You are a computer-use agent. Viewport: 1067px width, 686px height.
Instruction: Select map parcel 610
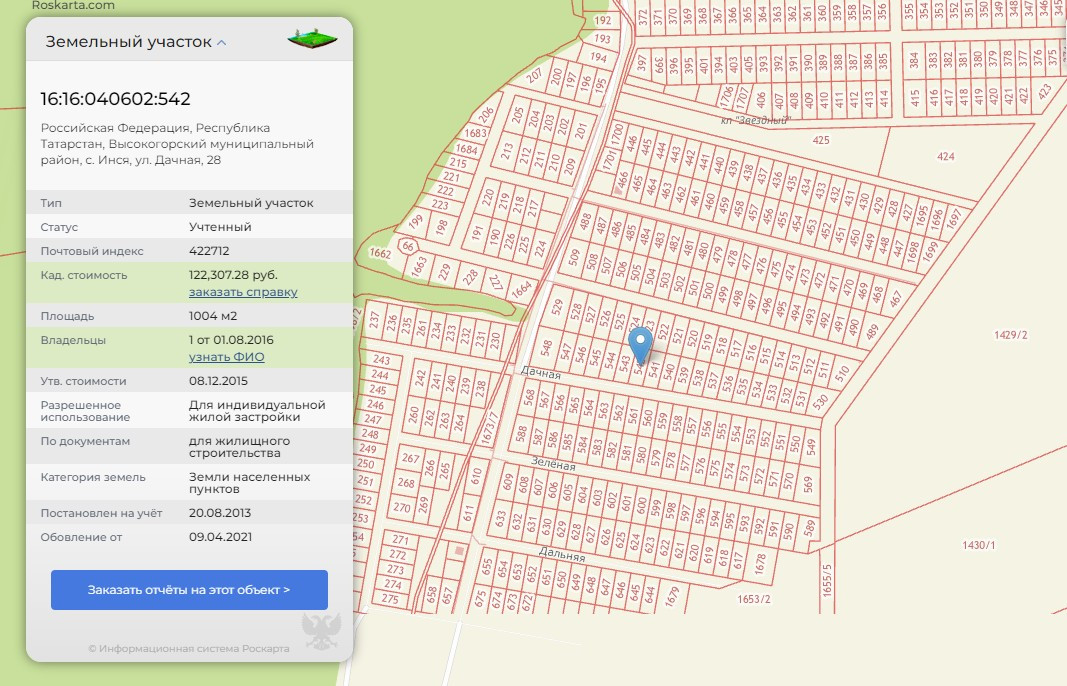pyautogui.click(x=476, y=476)
